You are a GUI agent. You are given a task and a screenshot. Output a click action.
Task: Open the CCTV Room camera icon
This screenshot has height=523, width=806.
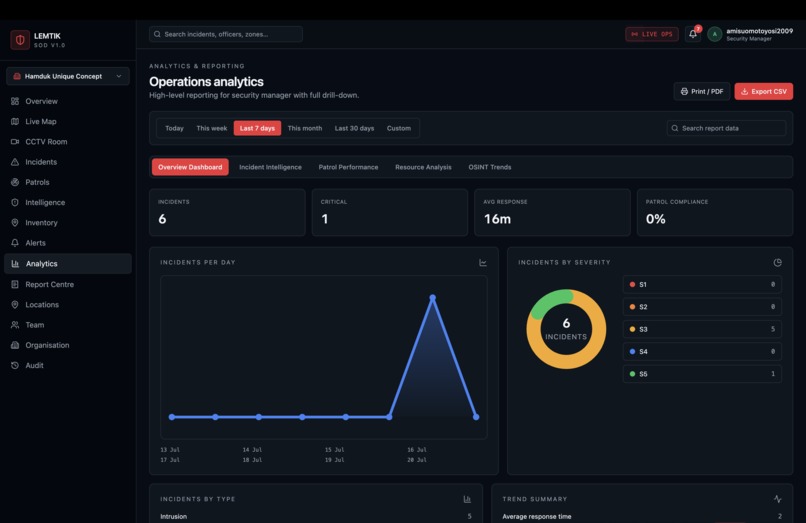tap(15, 141)
